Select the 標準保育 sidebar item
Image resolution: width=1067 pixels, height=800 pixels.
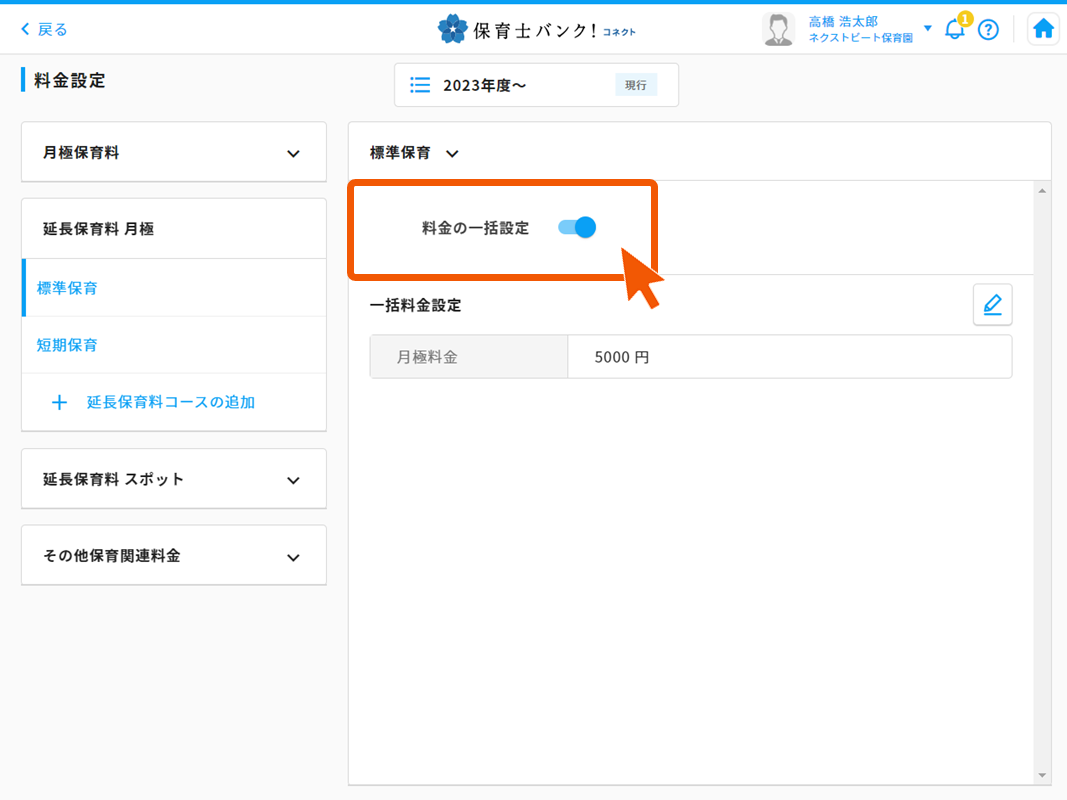tap(66, 286)
